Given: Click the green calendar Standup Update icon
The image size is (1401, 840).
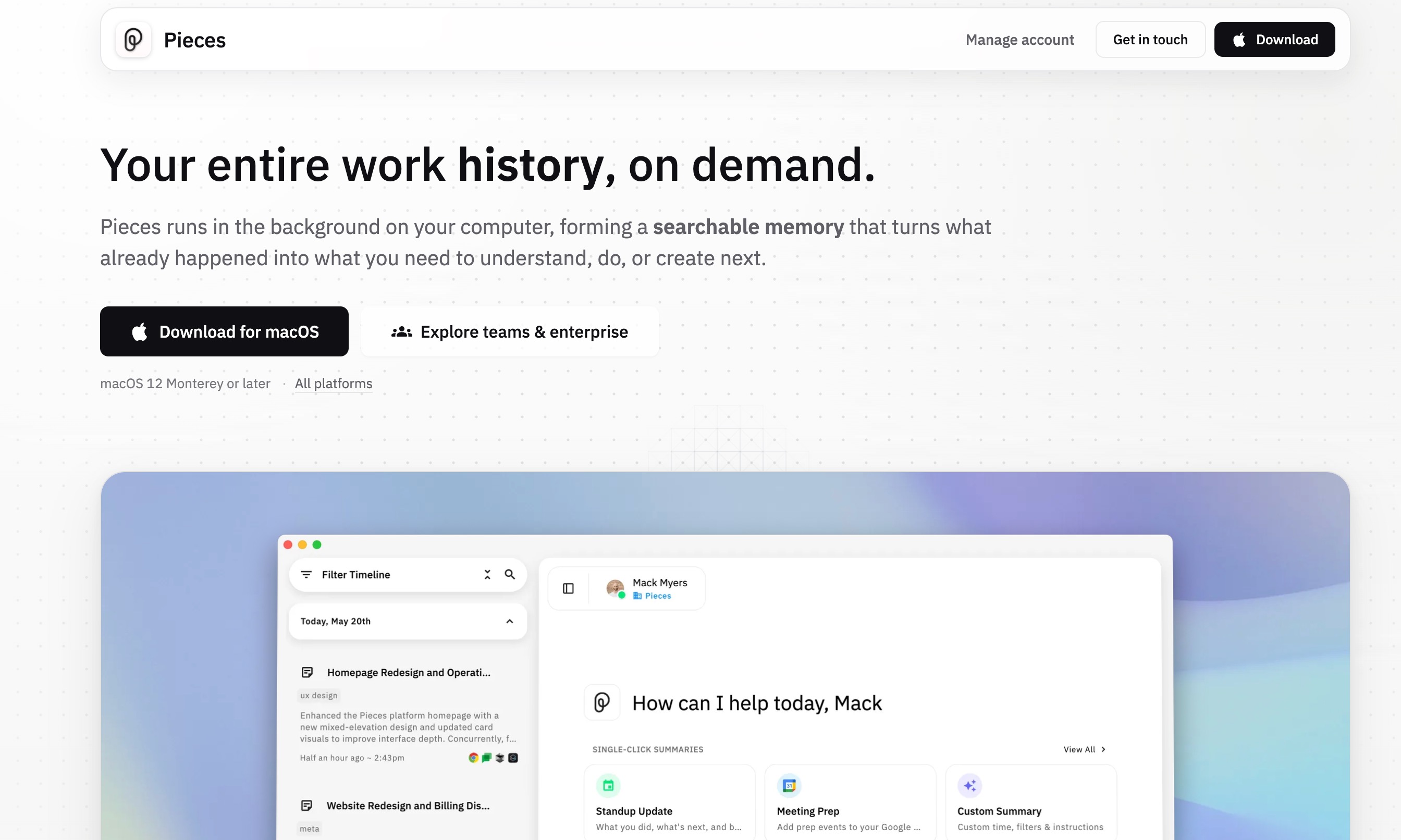Looking at the screenshot, I should (608, 785).
